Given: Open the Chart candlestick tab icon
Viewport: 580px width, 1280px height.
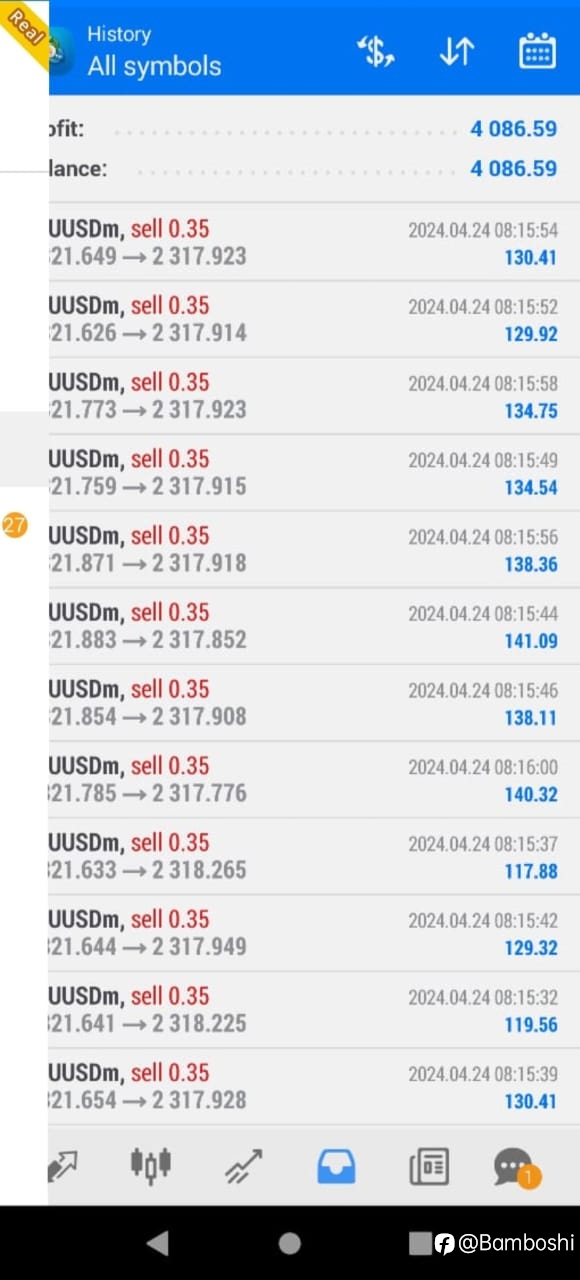Looking at the screenshot, I should tap(151, 1164).
